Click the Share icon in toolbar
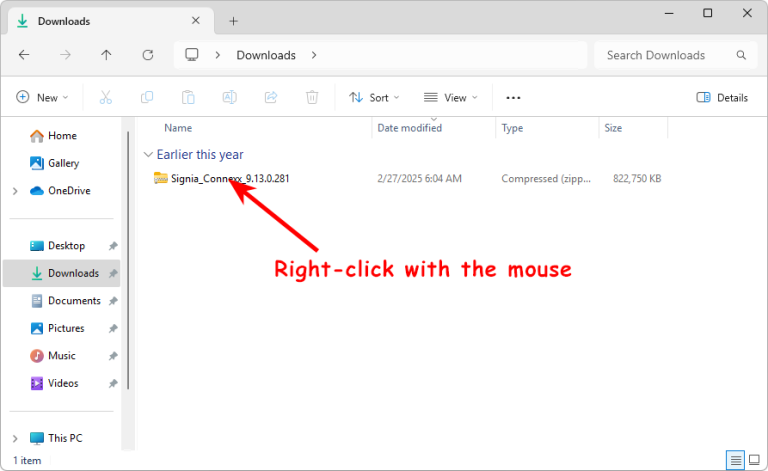The image size is (768, 471). pyautogui.click(x=270, y=97)
